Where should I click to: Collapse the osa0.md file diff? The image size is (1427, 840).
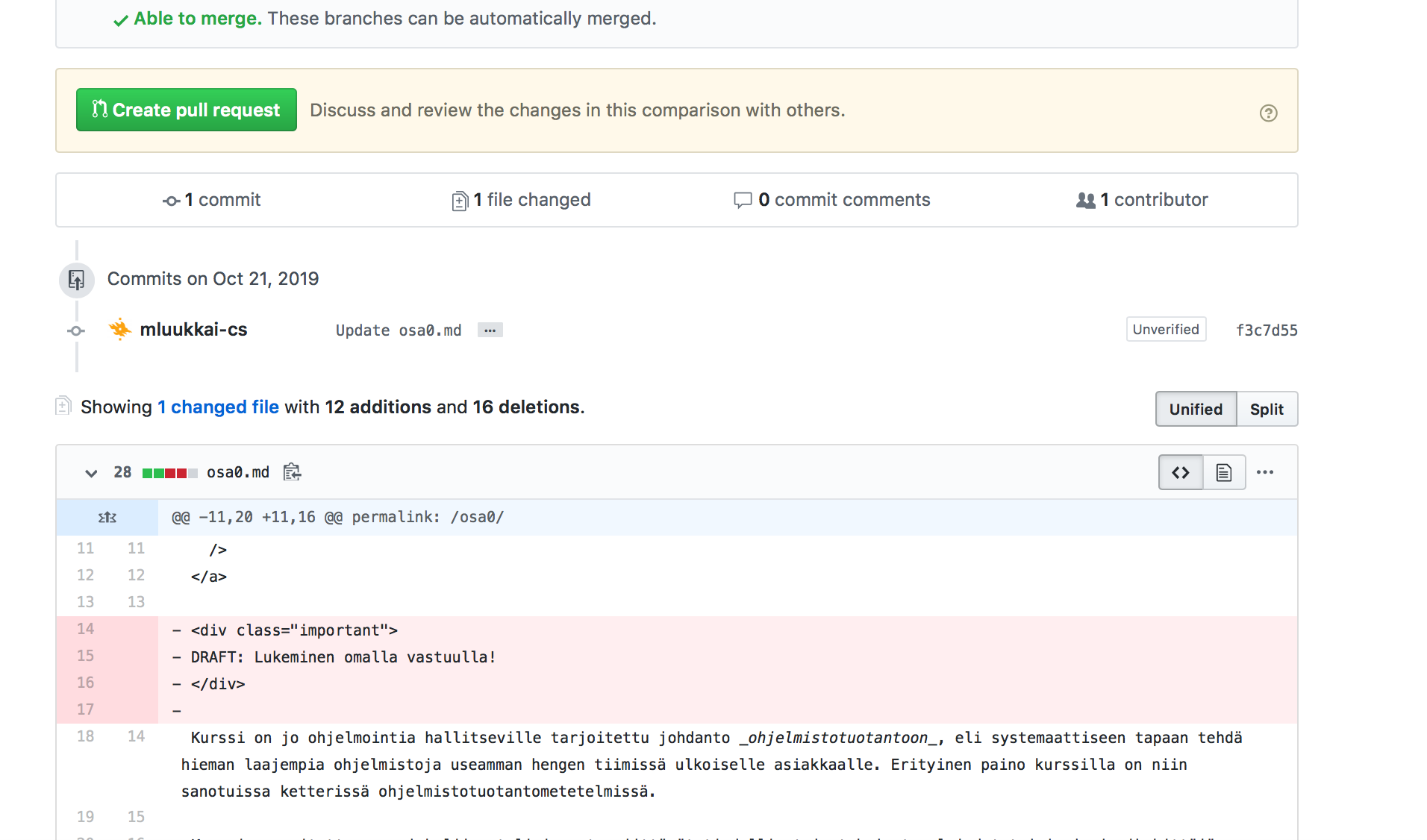click(91, 473)
